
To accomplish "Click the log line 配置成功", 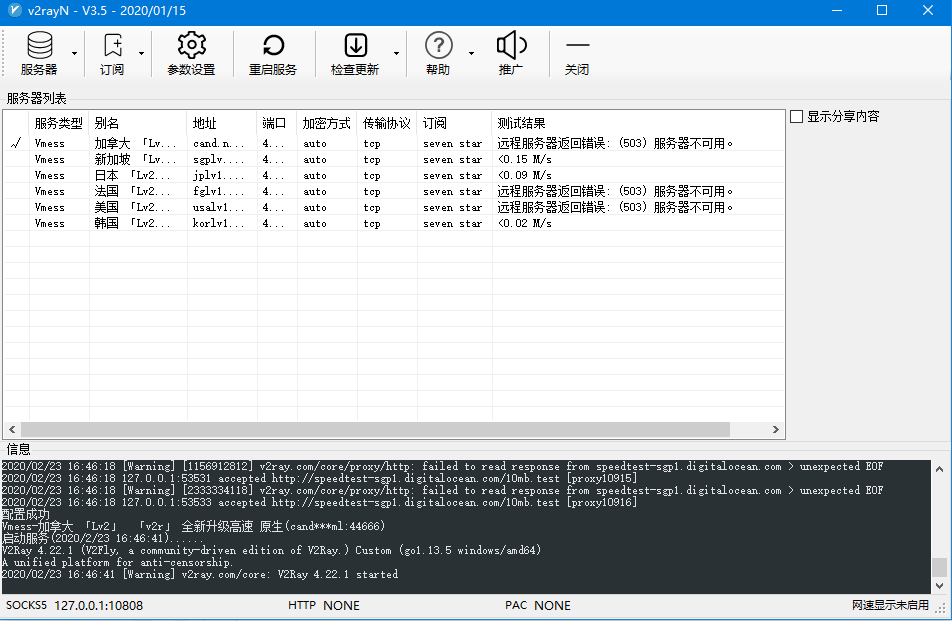I will 26,514.
